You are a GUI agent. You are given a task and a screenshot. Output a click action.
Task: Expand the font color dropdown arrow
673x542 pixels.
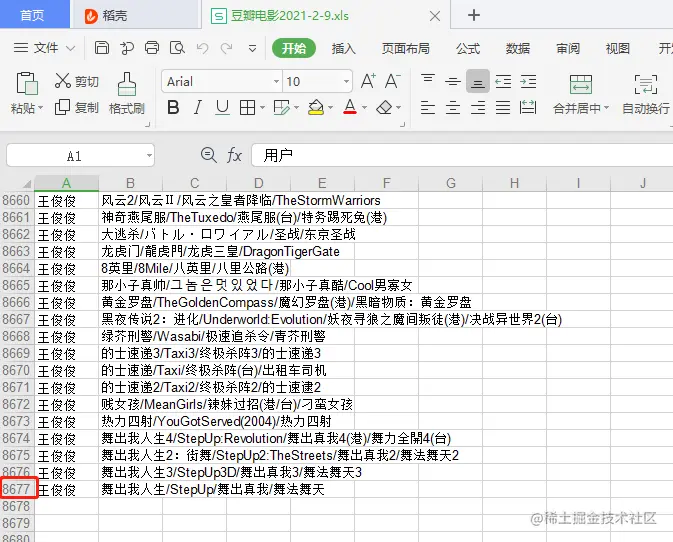tap(364, 107)
